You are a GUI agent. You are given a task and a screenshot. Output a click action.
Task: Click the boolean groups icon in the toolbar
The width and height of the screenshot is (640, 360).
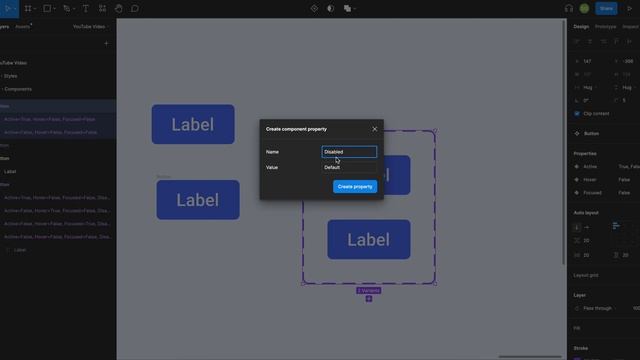347,8
